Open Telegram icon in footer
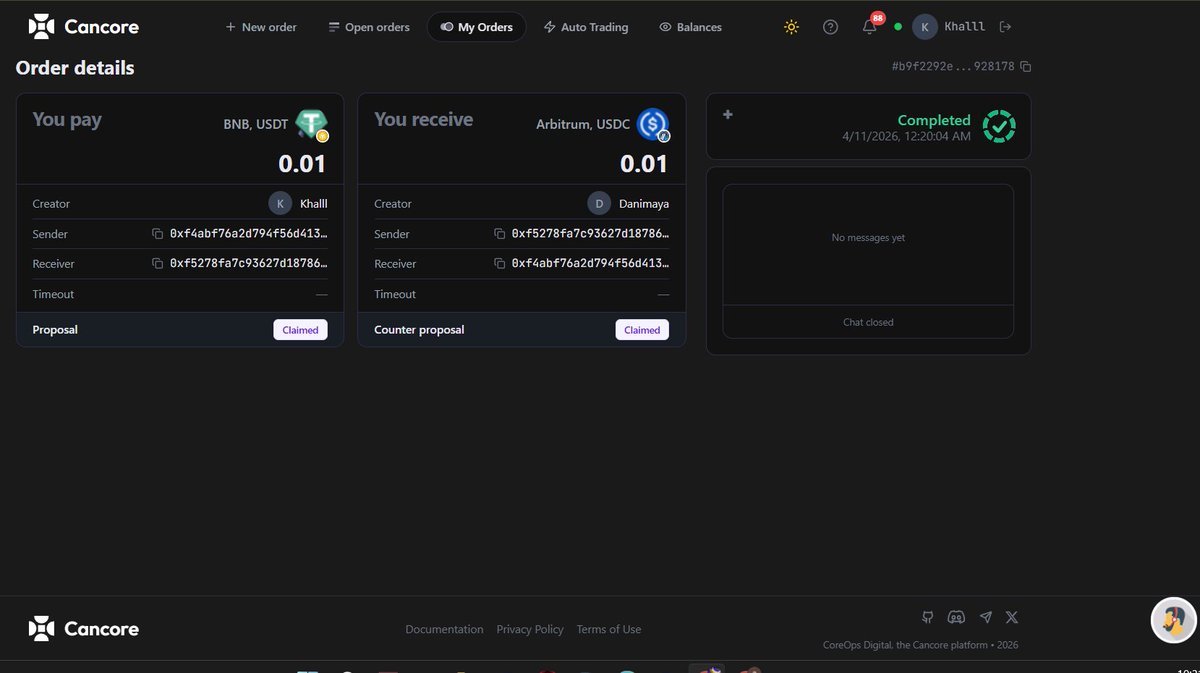The width and height of the screenshot is (1200, 673). (x=986, y=618)
